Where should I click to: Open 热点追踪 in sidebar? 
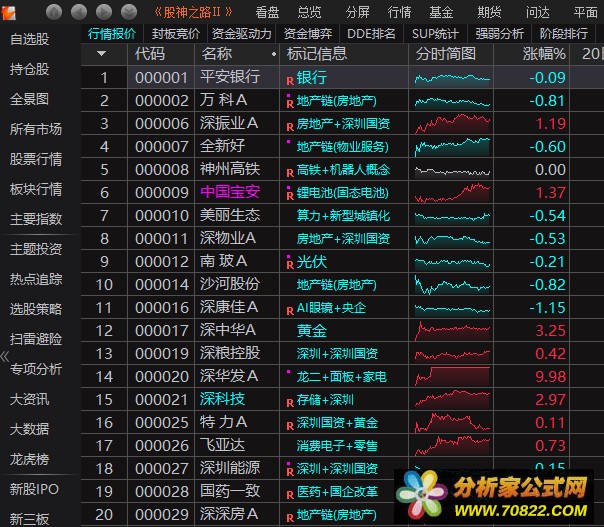(36, 279)
